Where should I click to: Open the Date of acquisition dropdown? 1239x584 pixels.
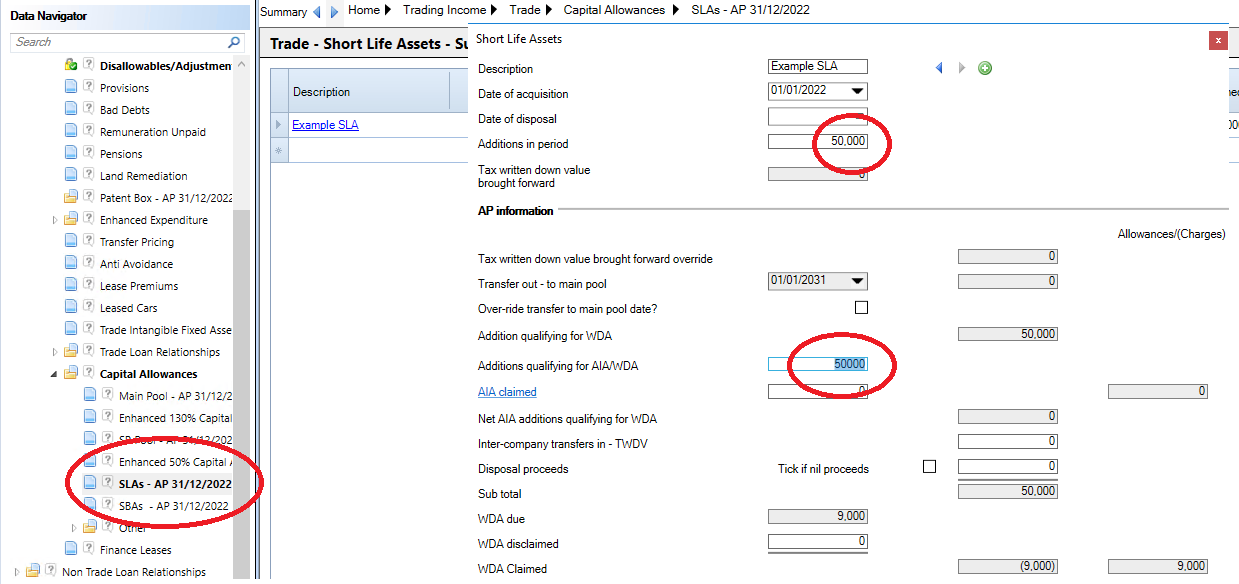pos(857,91)
